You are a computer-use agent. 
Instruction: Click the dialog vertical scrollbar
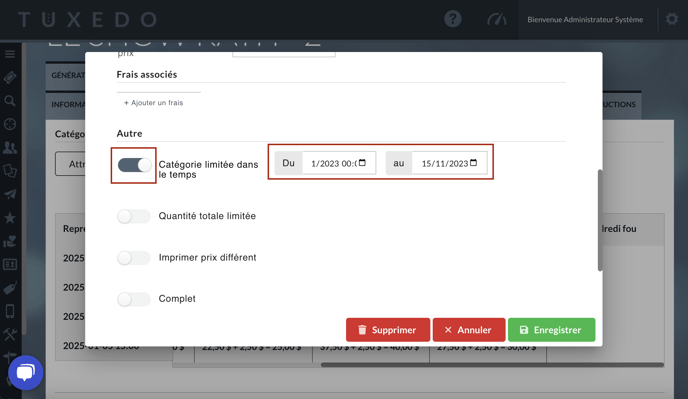(600, 220)
